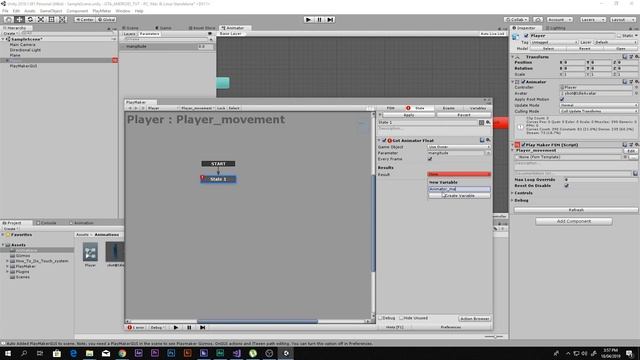Toggle PlayMaker Debug checkbox
640x360 pixels.
381,318
